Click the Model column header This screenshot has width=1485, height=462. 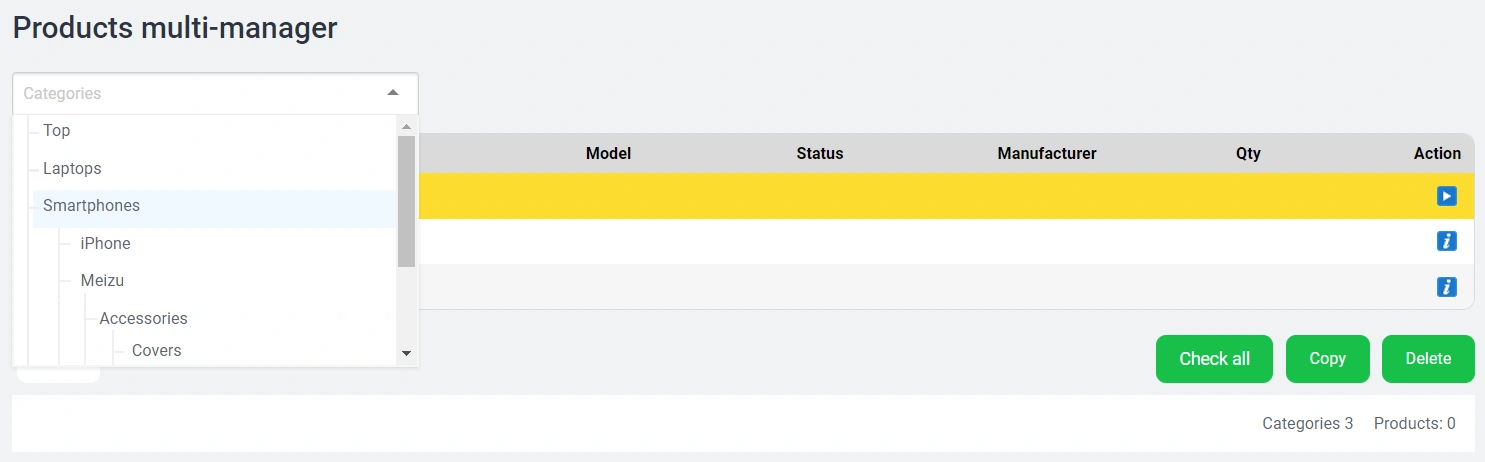click(x=608, y=154)
